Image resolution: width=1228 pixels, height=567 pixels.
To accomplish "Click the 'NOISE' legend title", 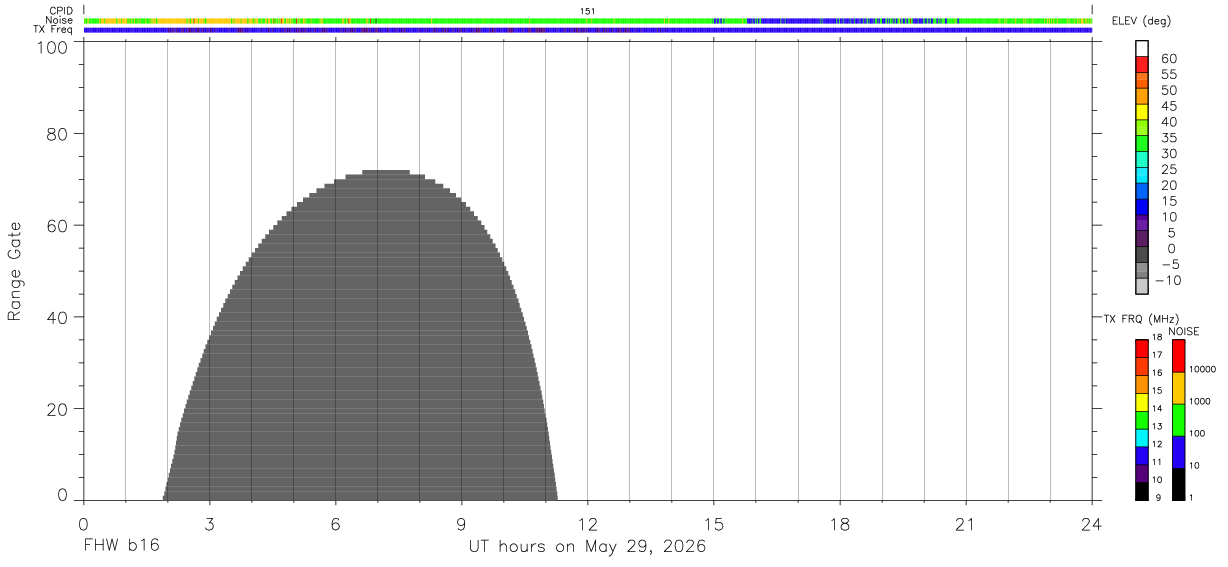I will coord(1183,331).
